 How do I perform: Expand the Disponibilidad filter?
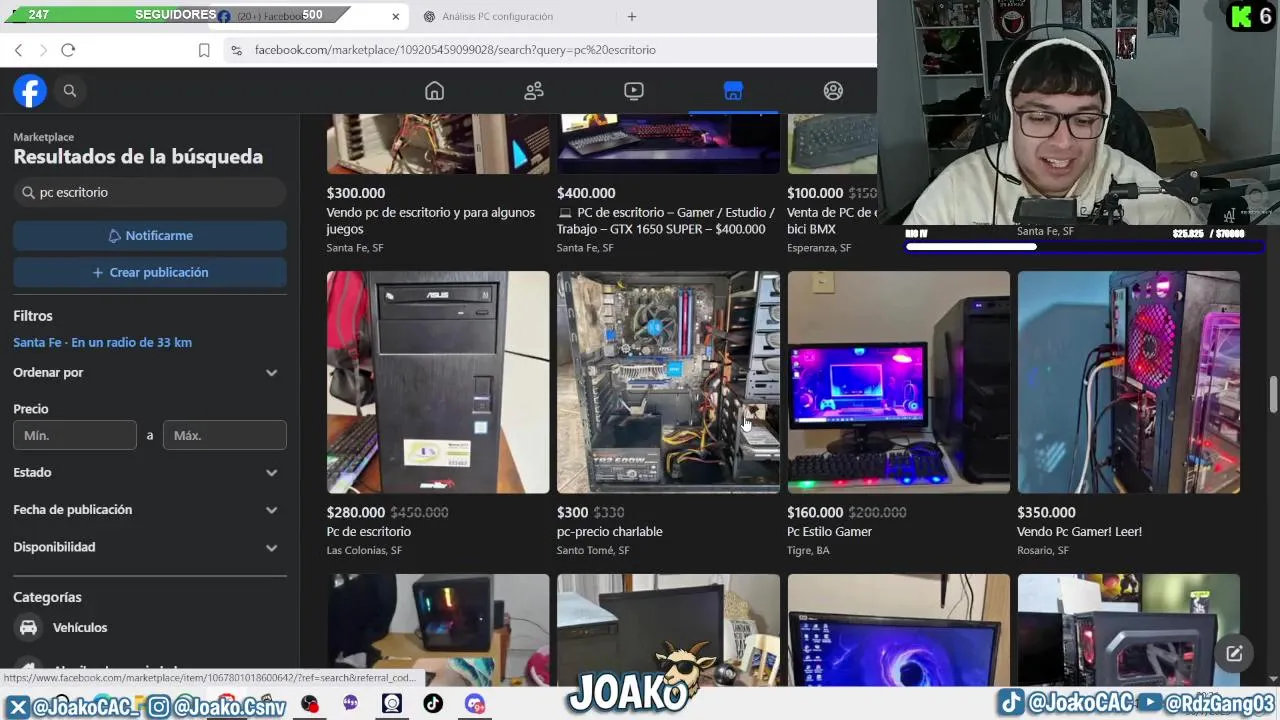(150, 547)
